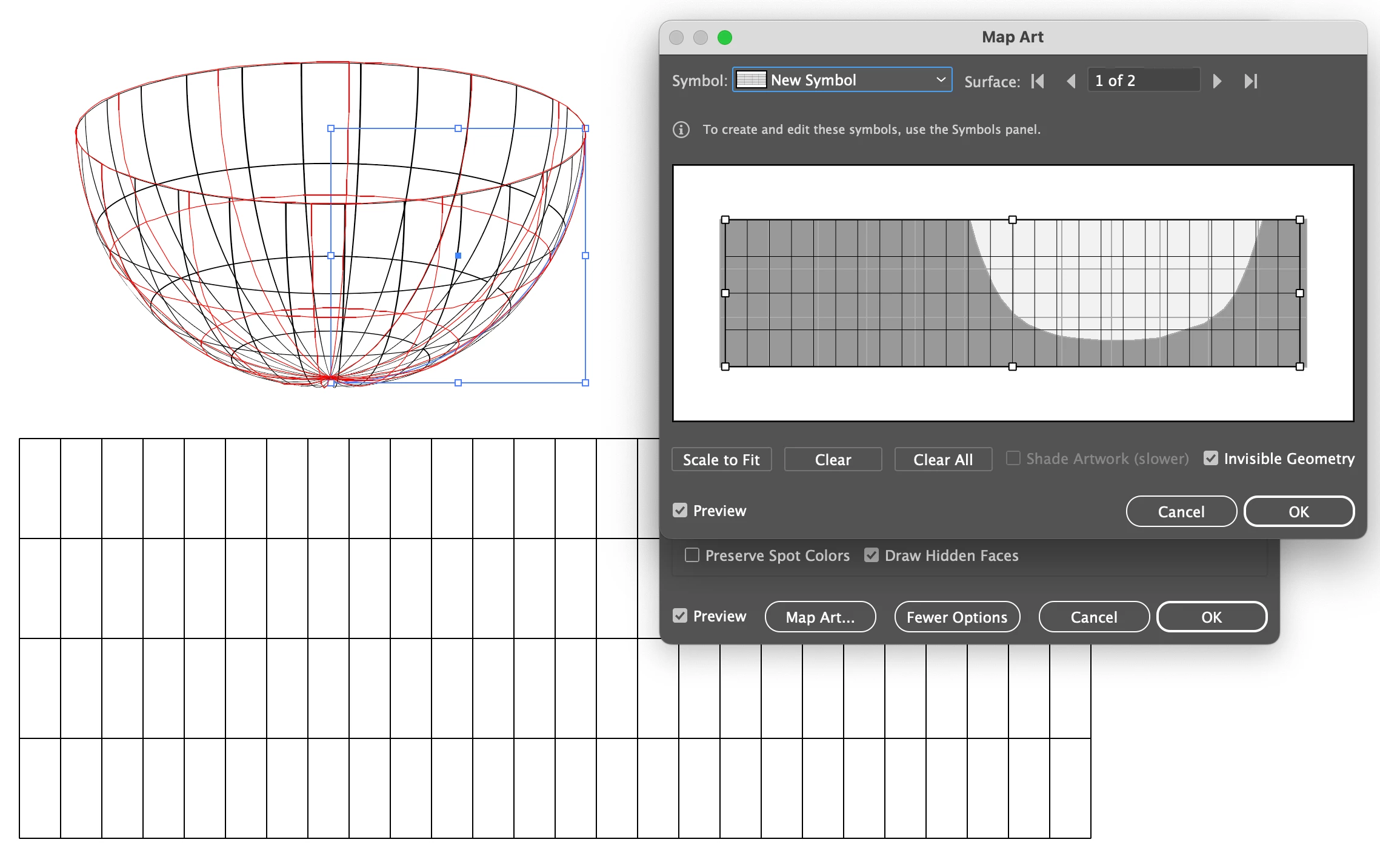Go to first surface arrow icon
This screenshot has width=1380, height=868.
[x=1038, y=81]
